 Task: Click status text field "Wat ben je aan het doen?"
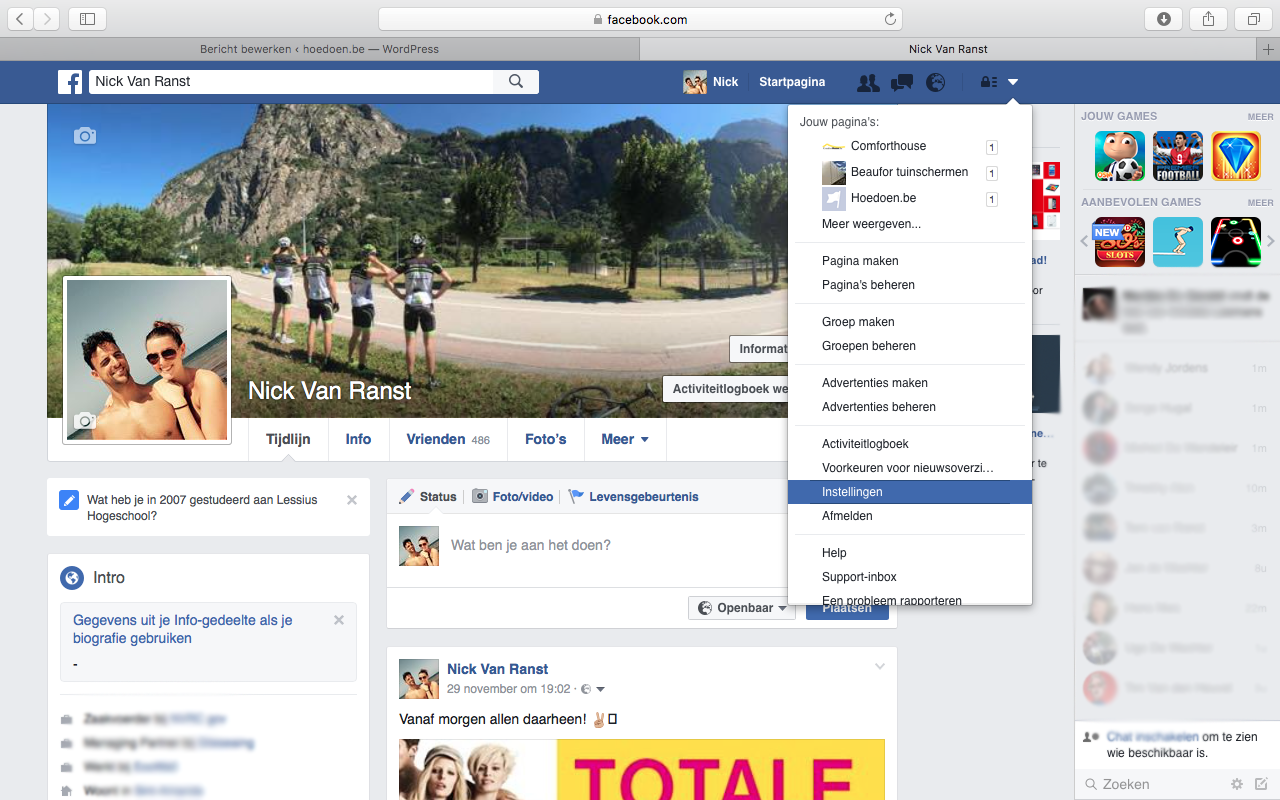[530, 545]
